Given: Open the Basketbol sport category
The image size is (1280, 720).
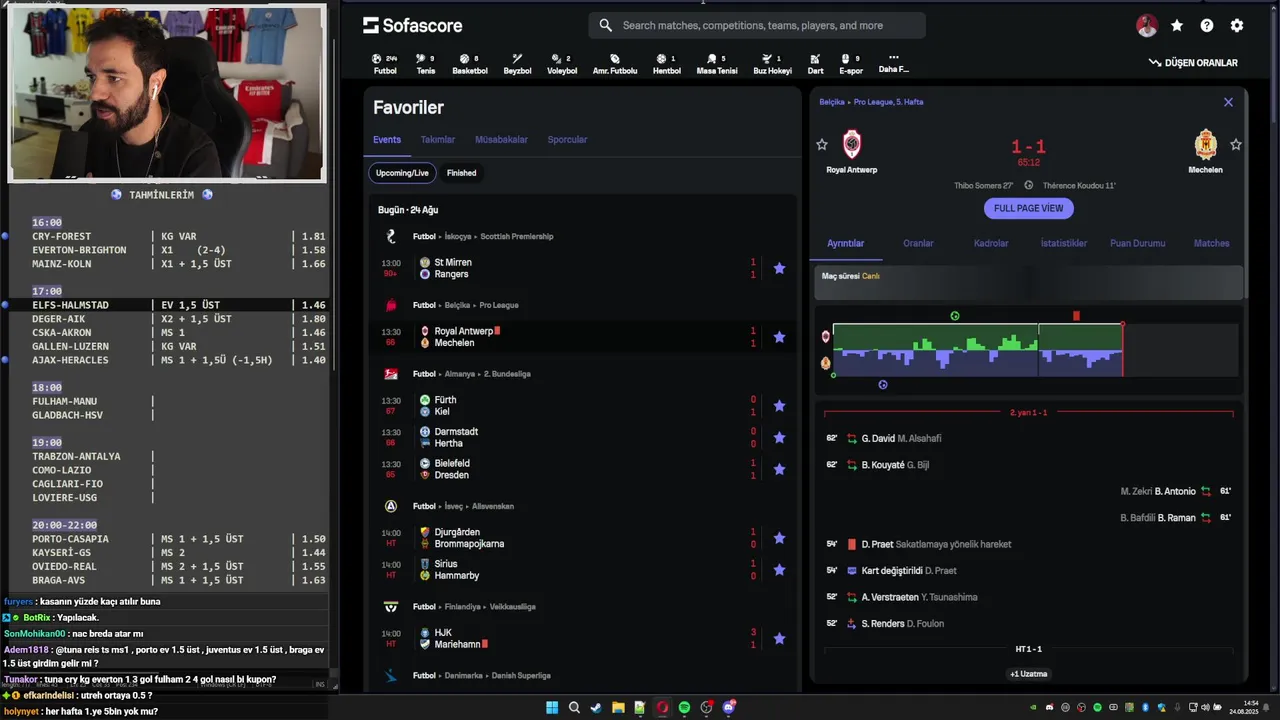Looking at the screenshot, I should click(470, 64).
